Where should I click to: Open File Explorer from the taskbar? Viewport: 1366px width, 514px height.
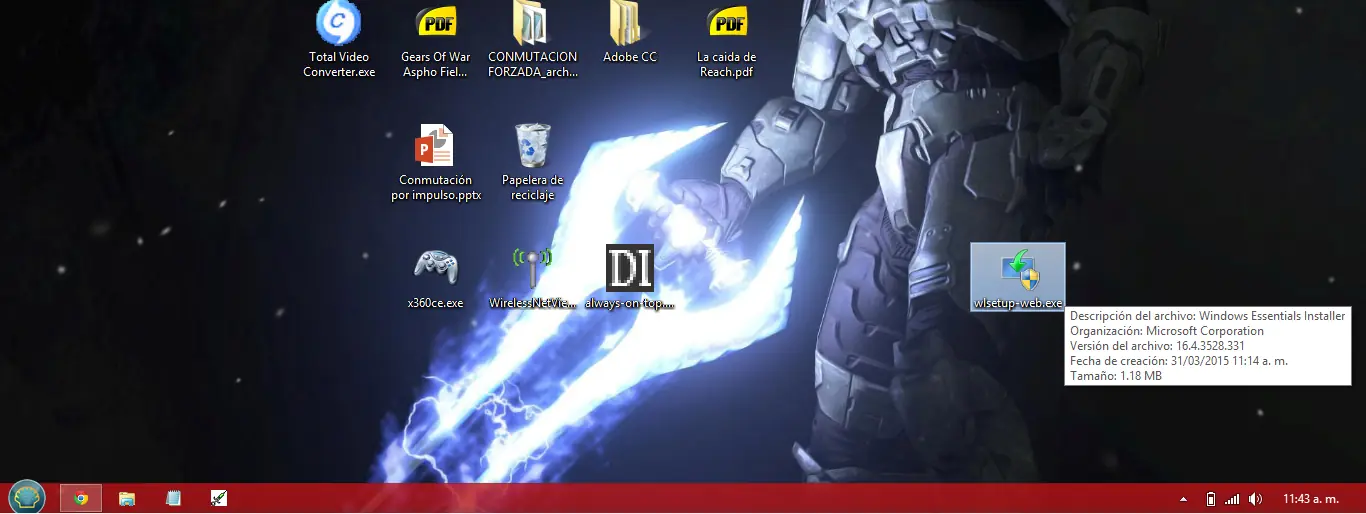tap(127, 498)
